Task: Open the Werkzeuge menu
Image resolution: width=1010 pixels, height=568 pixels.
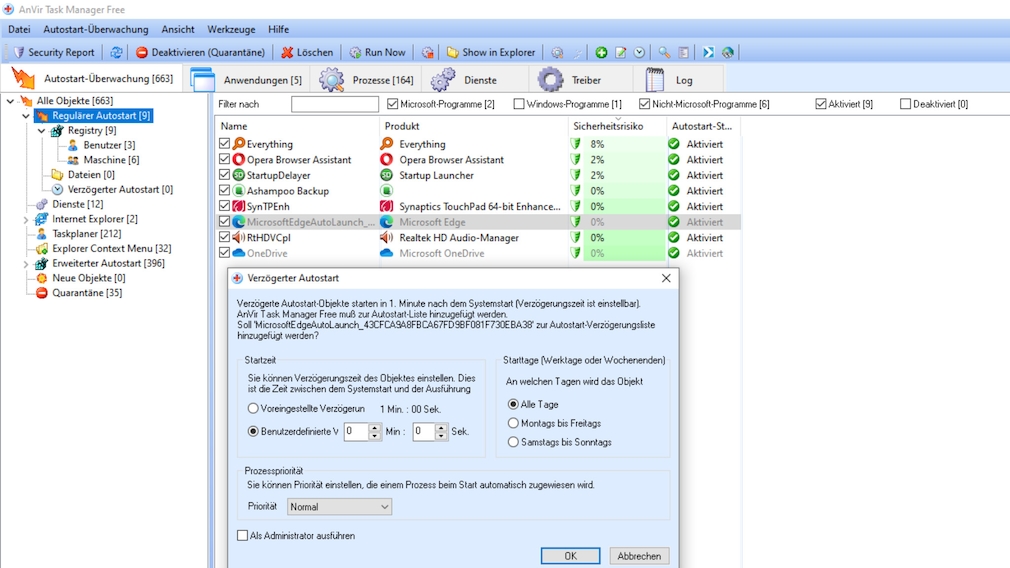Action: tap(231, 29)
